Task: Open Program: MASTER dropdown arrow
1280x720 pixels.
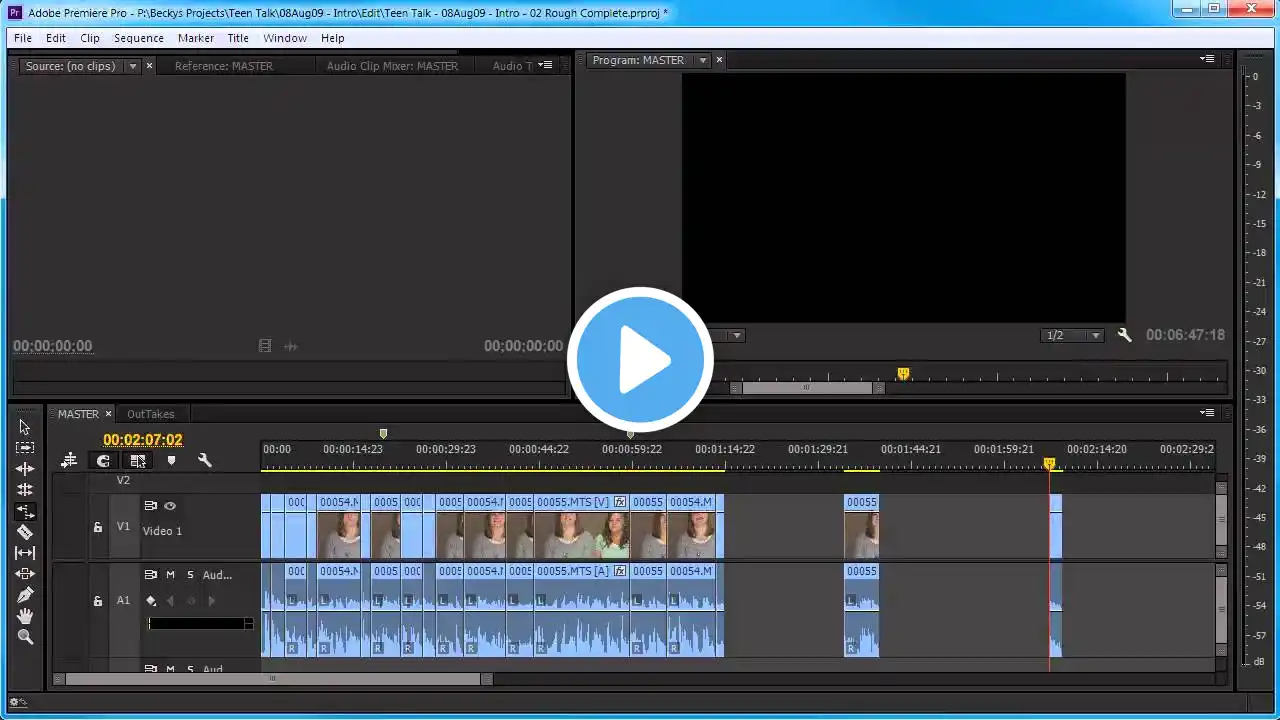Action: click(702, 60)
